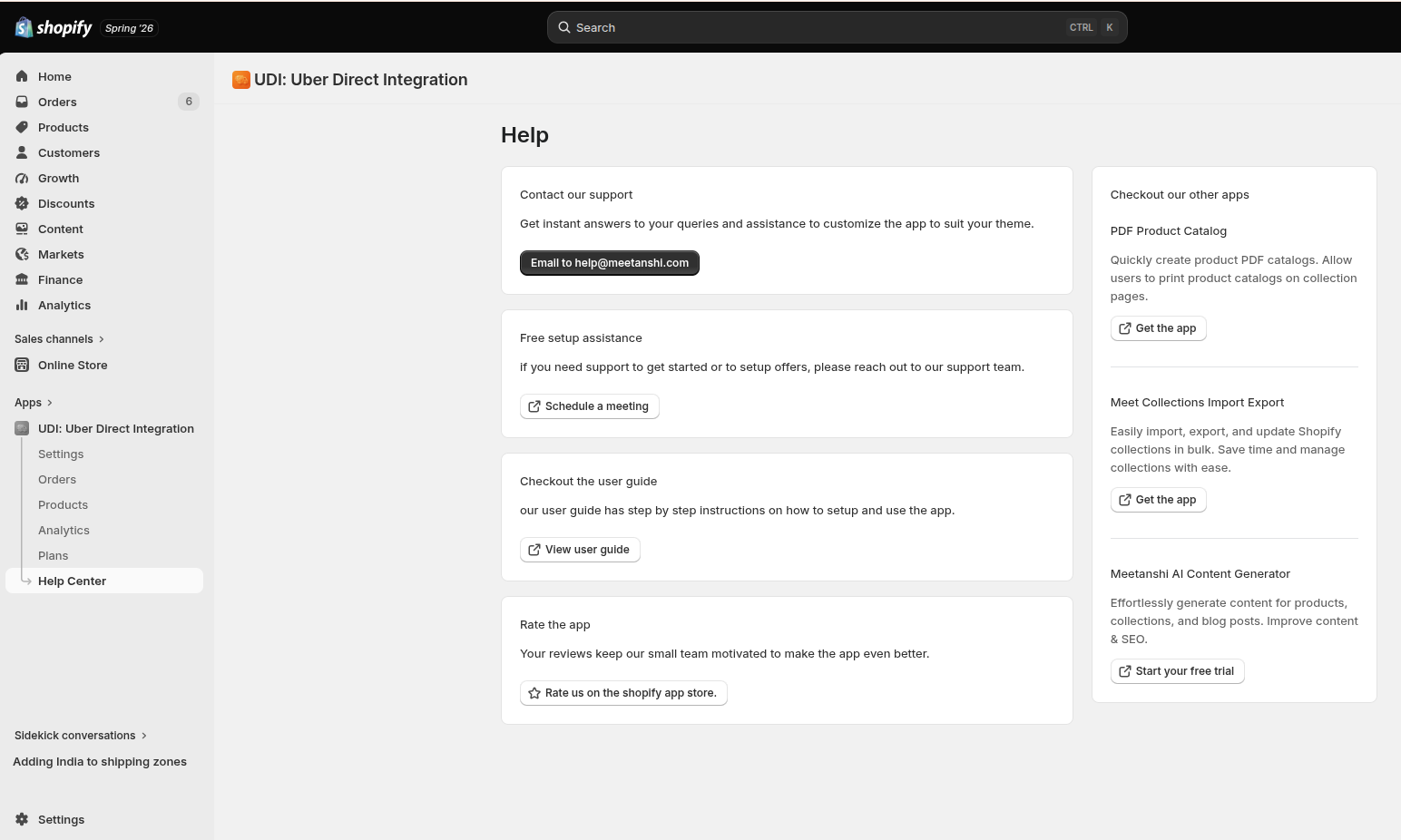Click the Growth menu item

[104, 178]
